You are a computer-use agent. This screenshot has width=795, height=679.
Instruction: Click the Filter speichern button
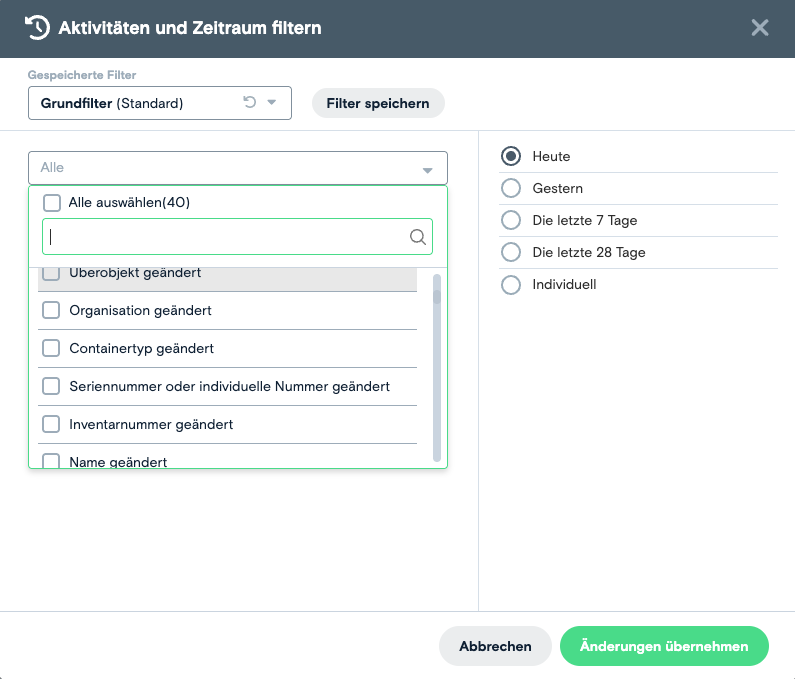pos(378,103)
